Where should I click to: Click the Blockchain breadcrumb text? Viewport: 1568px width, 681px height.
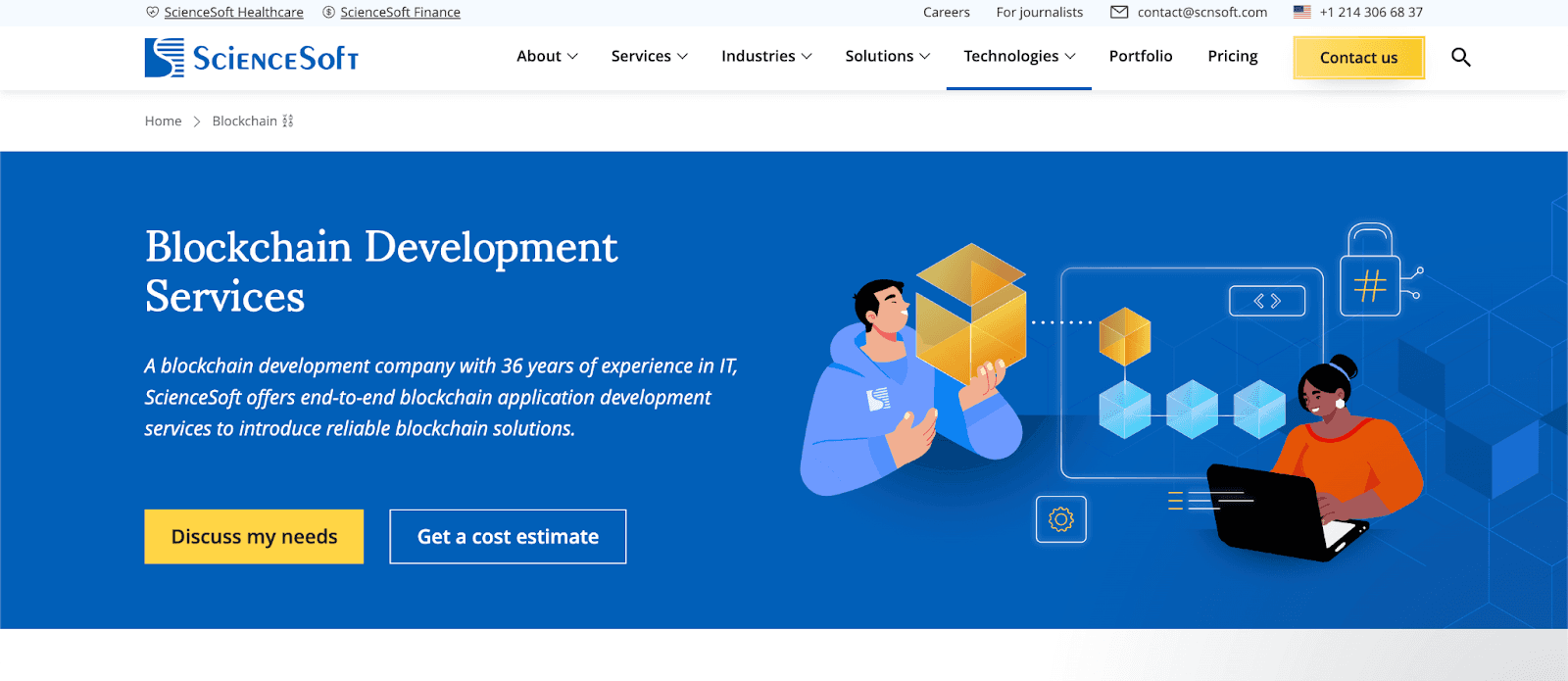click(244, 121)
